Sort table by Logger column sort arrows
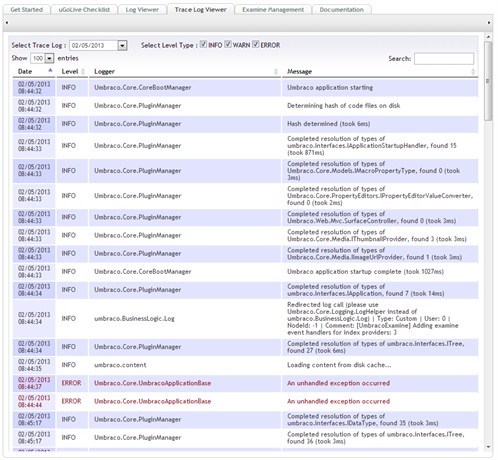This screenshot has width=498, height=460. click(x=276, y=71)
